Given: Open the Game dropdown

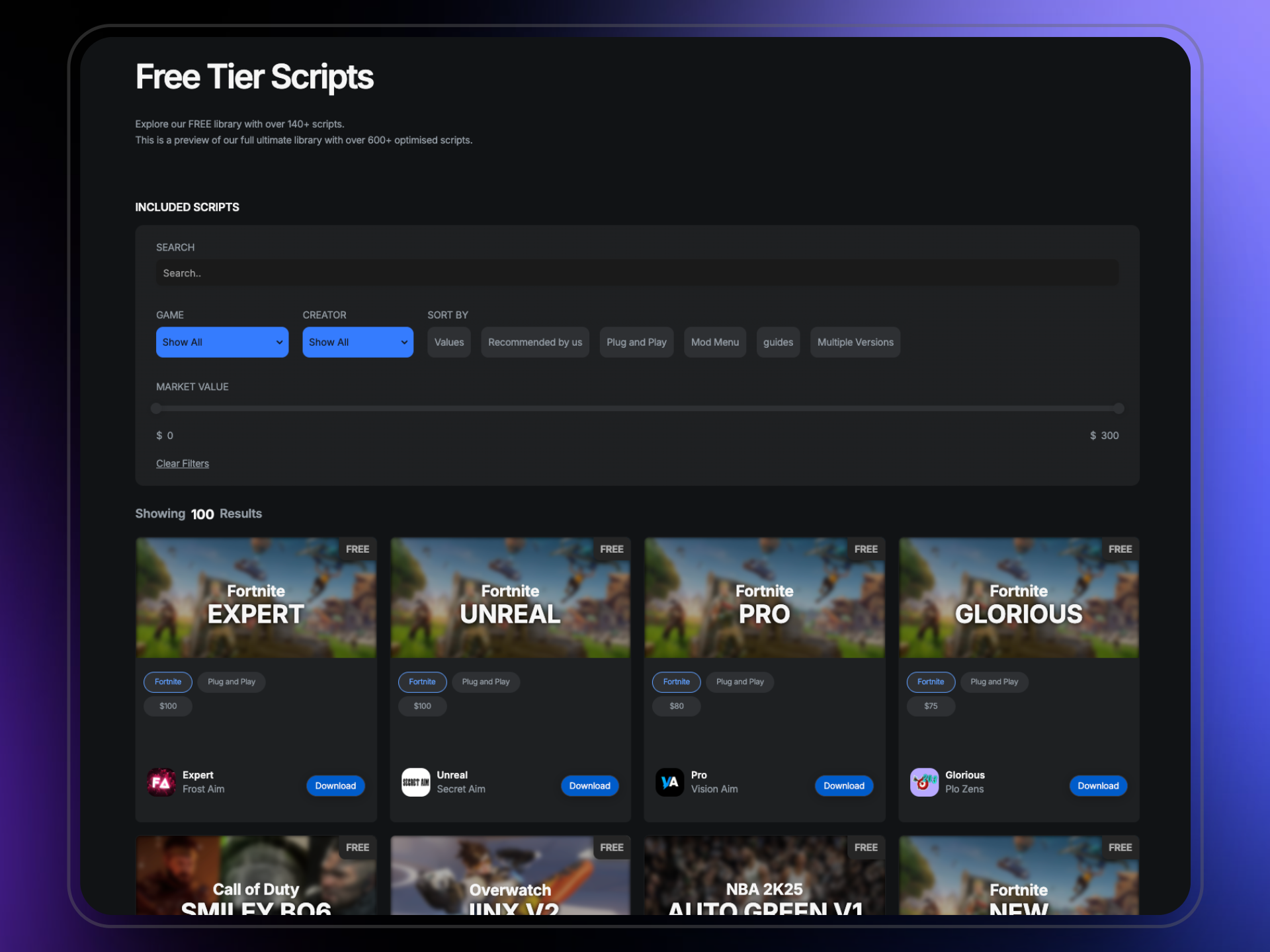Looking at the screenshot, I should pyautogui.click(x=222, y=342).
